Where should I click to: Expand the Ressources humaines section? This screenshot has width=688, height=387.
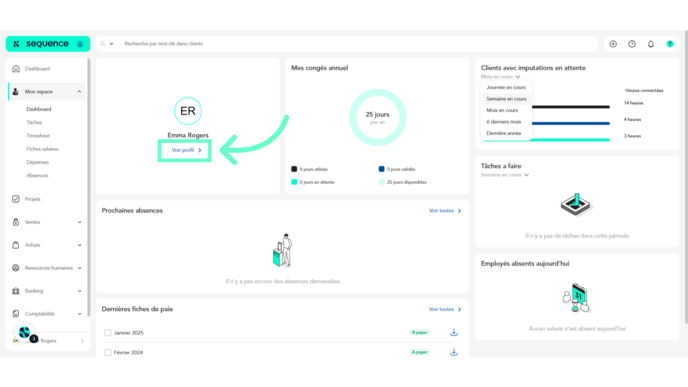coord(79,268)
